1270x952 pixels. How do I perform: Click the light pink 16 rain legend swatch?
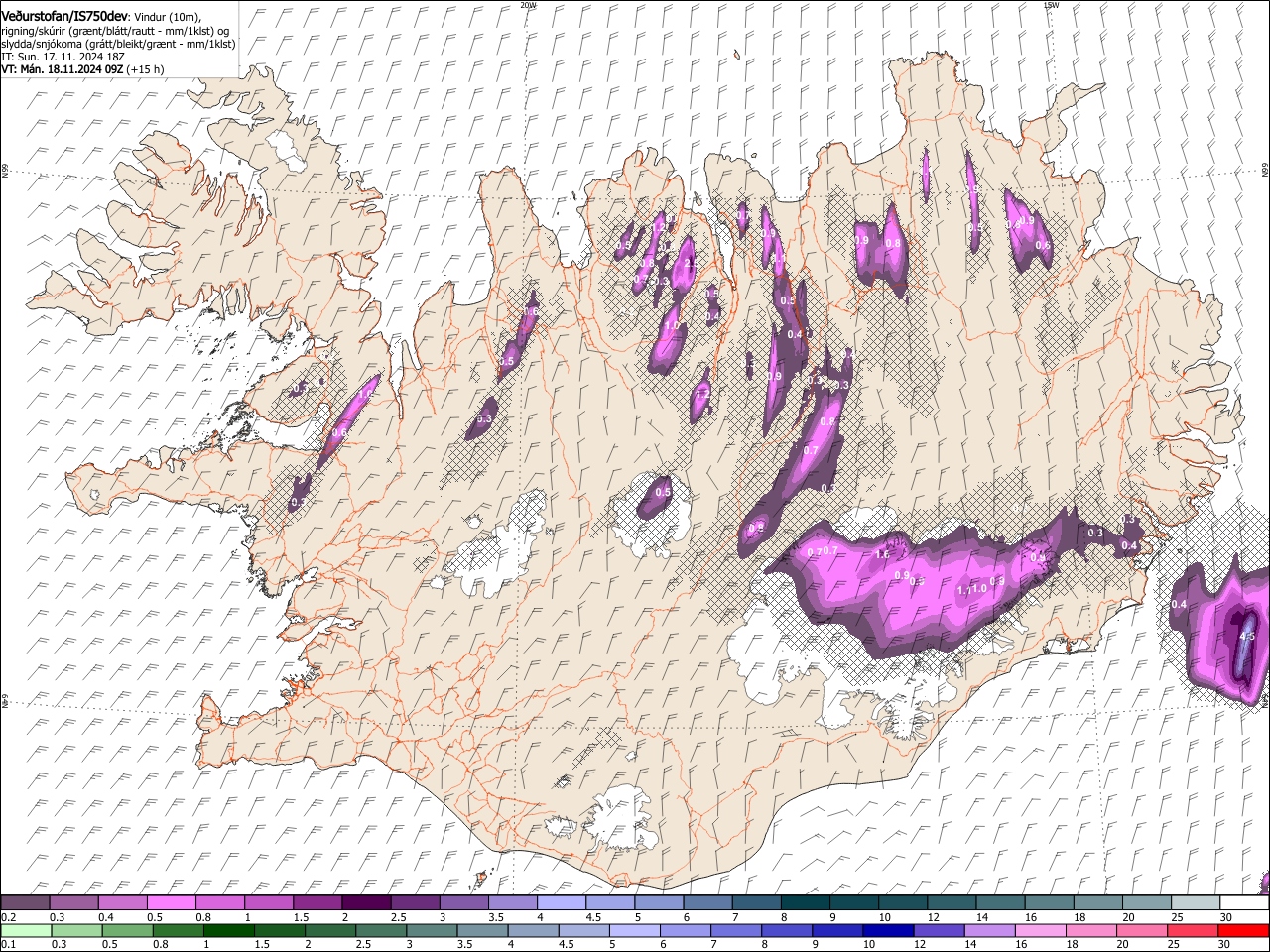1041,930
